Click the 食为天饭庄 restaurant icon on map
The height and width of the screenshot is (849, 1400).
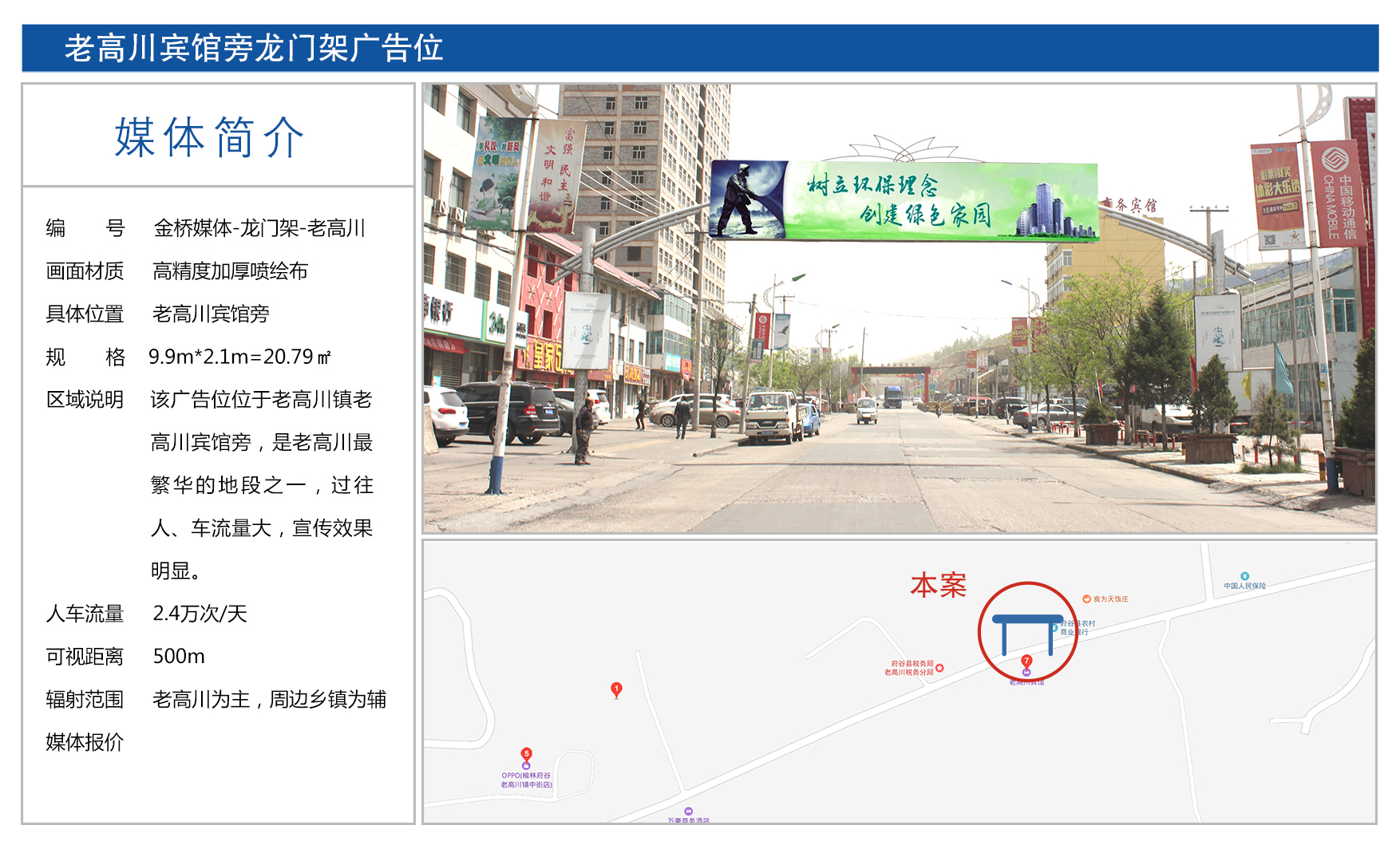click(x=1086, y=598)
